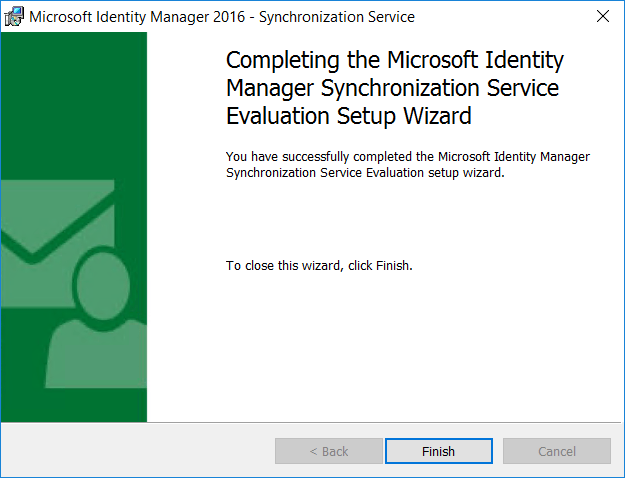This screenshot has height=478, width=625.
Task: Click the empty title bar space before the close button
Action: coord(500,16)
